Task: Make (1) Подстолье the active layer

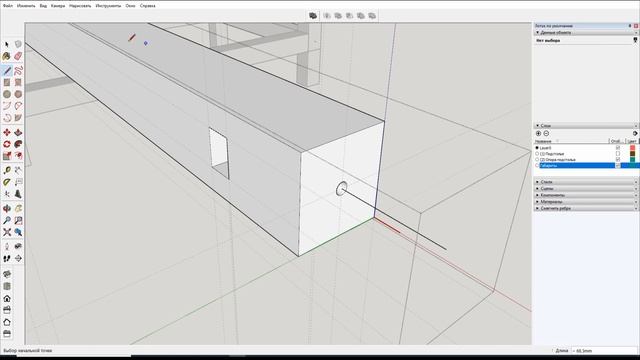Action: click(537, 154)
